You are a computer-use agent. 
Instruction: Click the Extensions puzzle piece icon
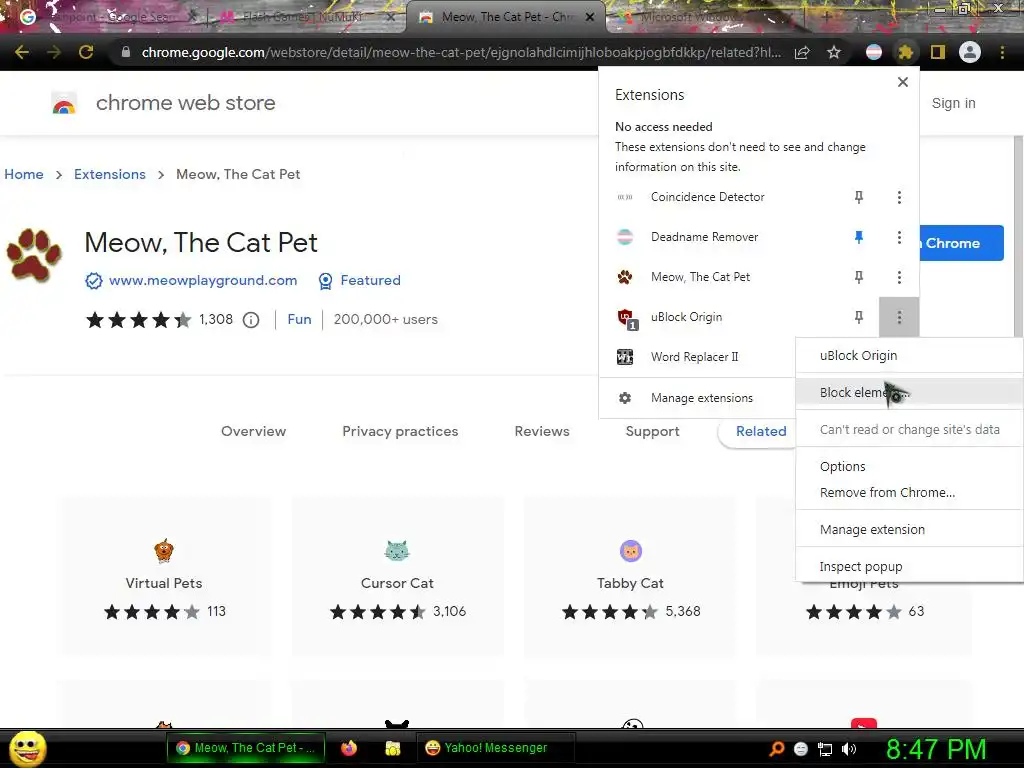[x=905, y=52]
